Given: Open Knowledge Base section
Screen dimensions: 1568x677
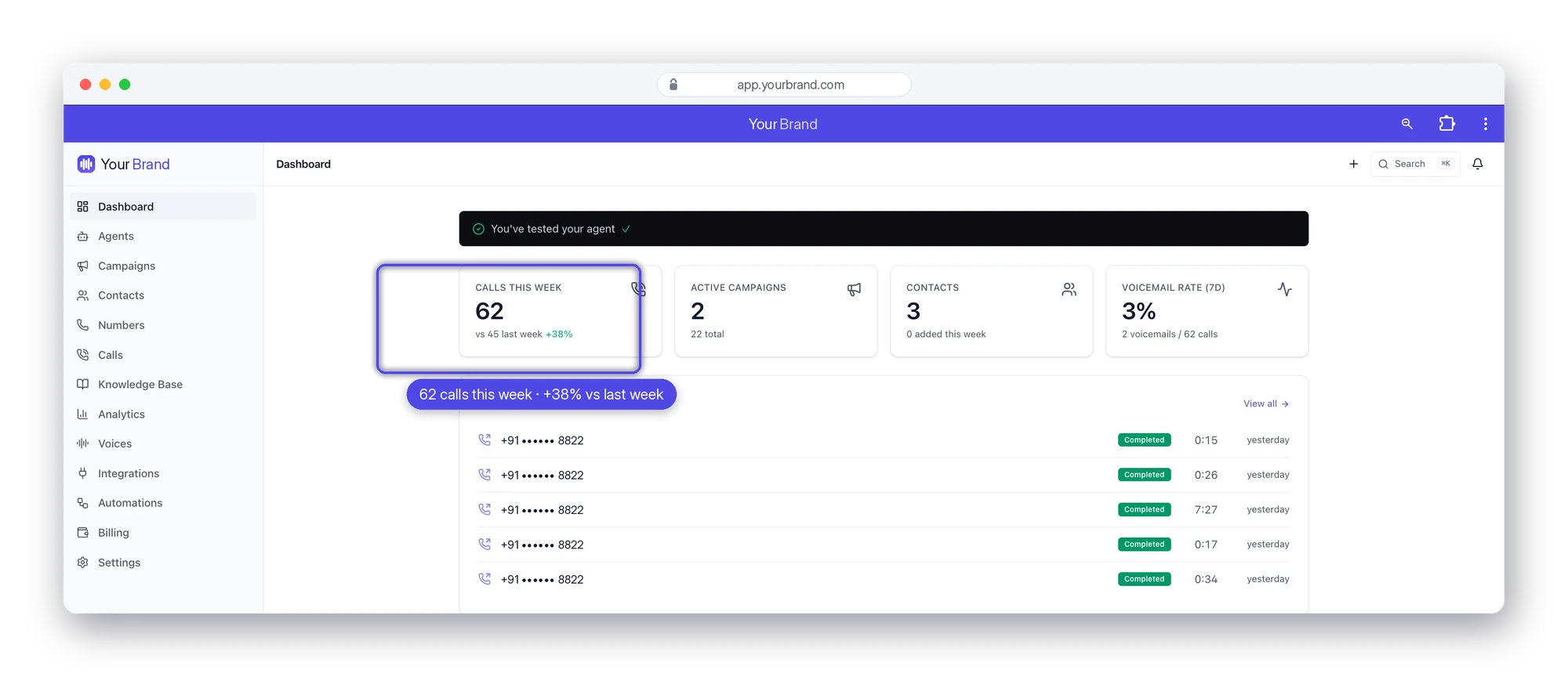Looking at the screenshot, I should pos(163,384).
